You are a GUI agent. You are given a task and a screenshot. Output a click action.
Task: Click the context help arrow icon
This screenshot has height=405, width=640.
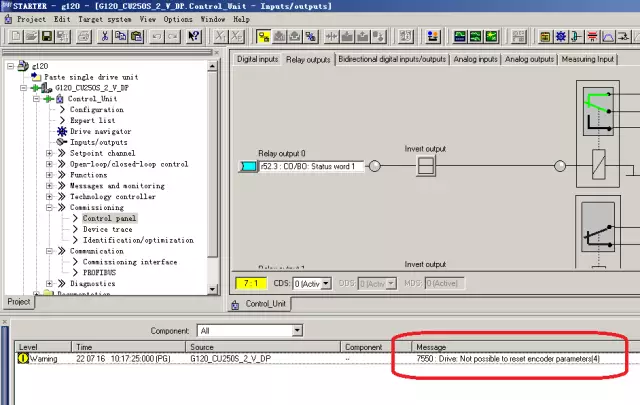194,37
